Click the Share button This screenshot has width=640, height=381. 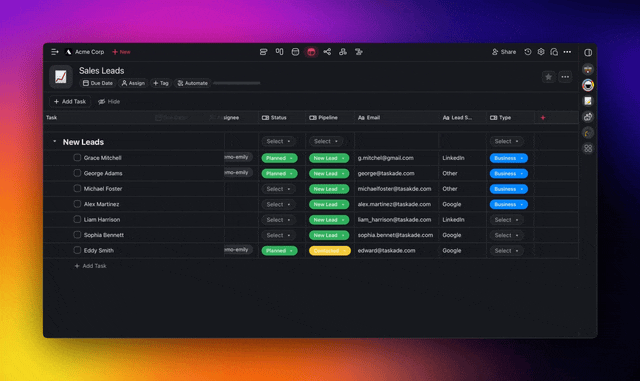pyautogui.click(x=504, y=52)
